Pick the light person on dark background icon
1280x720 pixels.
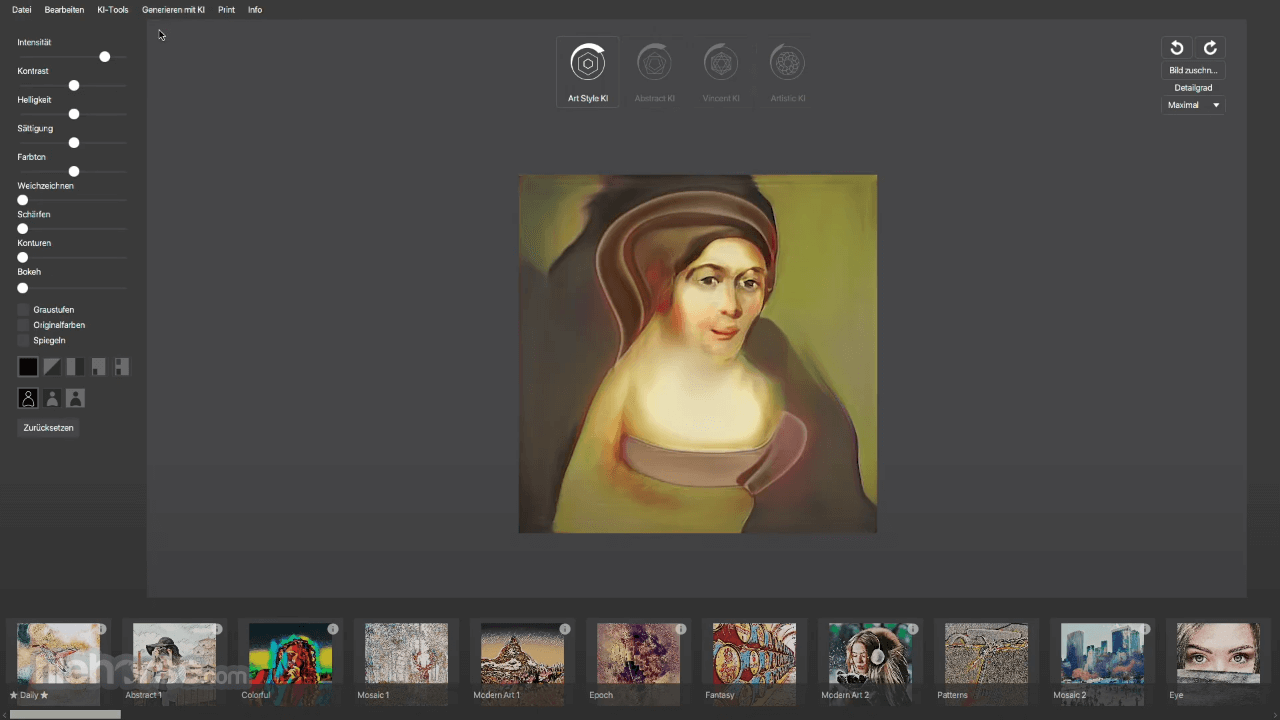point(52,398)
